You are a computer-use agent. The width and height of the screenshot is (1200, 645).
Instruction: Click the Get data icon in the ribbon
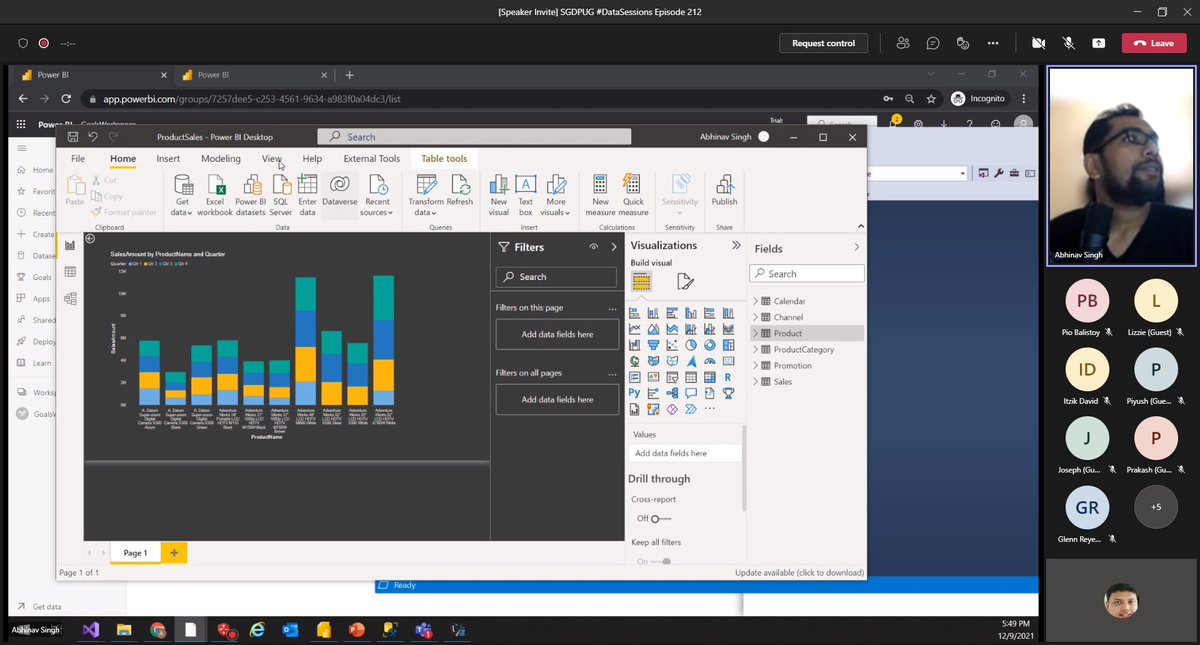pos(182,184)
